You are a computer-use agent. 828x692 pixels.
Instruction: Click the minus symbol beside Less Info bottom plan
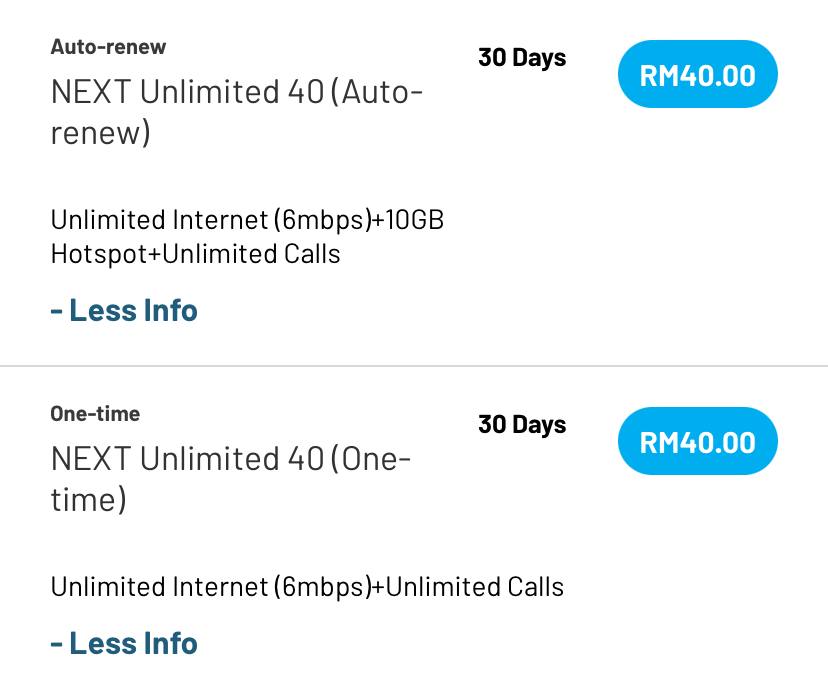(57, 643)
